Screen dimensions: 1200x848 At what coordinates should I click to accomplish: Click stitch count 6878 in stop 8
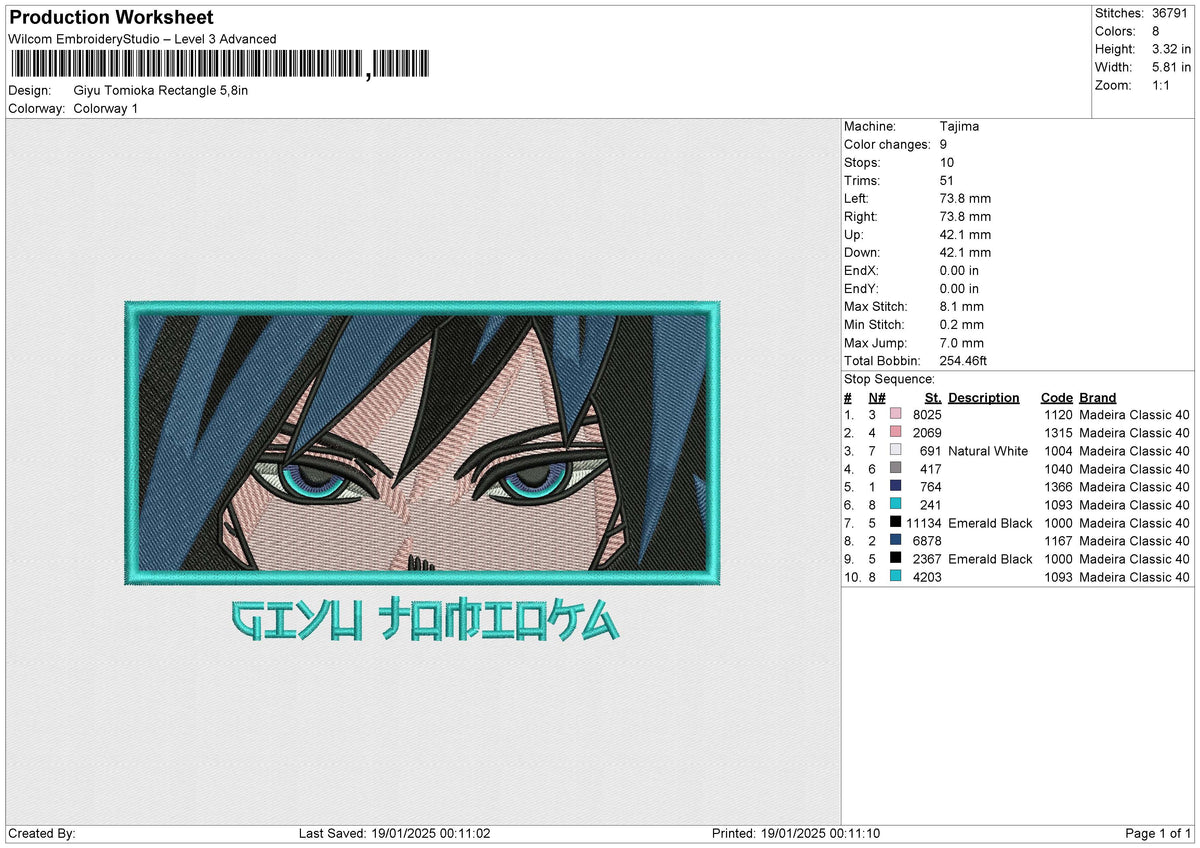point(927,540)
